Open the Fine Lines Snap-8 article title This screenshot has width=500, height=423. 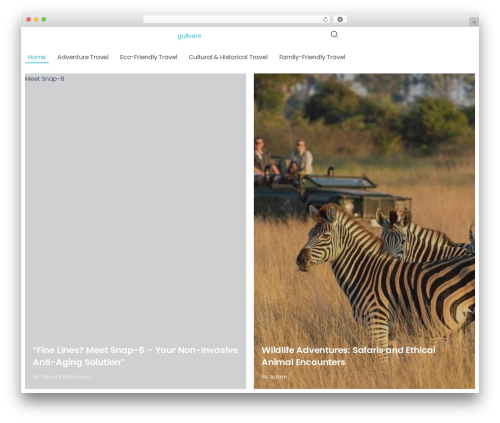(135, 356)
